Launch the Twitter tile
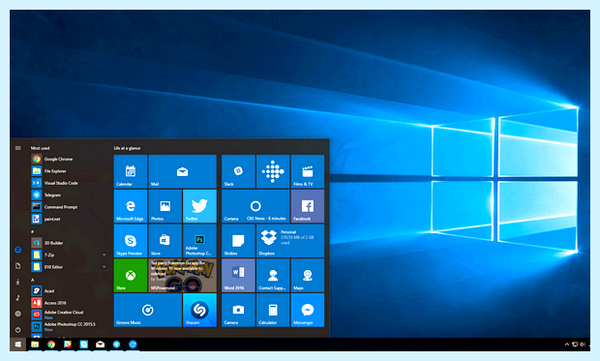Viewport: 600px width, 361px height. point(199,206)
